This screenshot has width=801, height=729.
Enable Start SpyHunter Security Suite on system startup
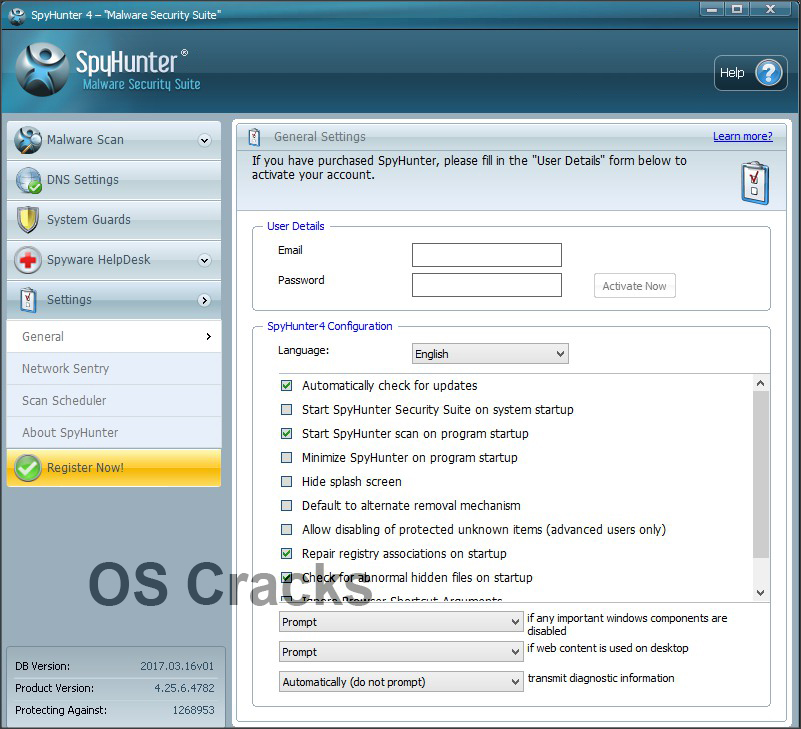point(287,410)
